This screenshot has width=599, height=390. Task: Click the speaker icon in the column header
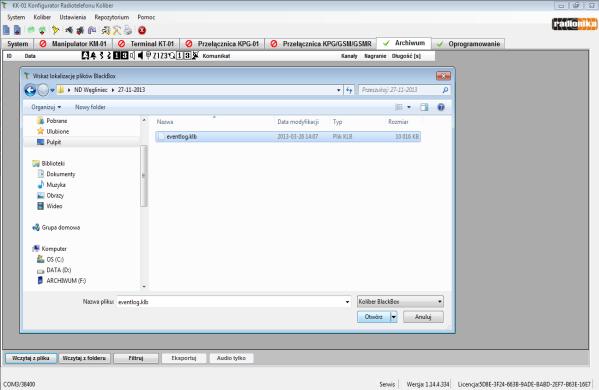coord(140,56)
